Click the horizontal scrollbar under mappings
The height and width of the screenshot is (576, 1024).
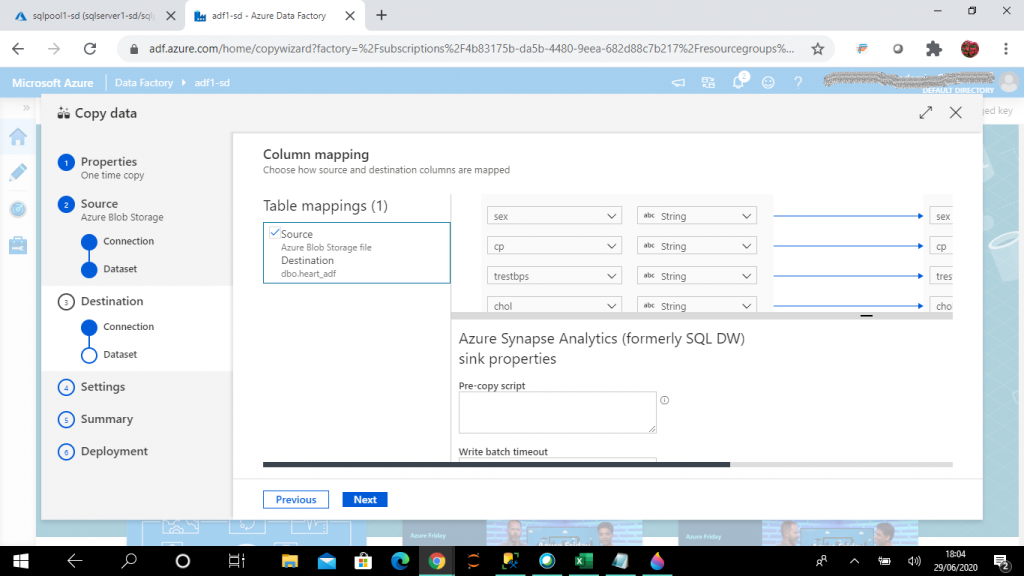496,464
